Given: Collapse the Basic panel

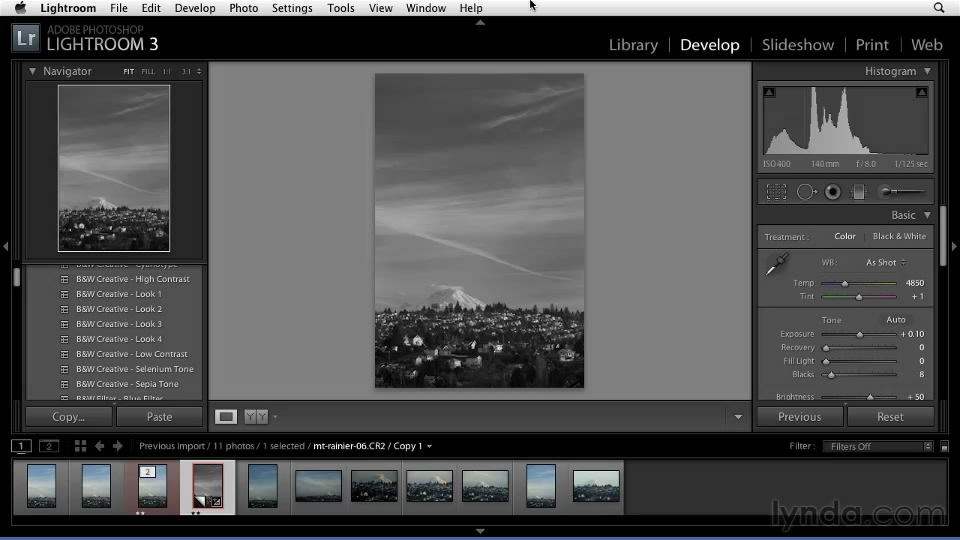Looking at the screenshot, I should click(x=928, y=215).
